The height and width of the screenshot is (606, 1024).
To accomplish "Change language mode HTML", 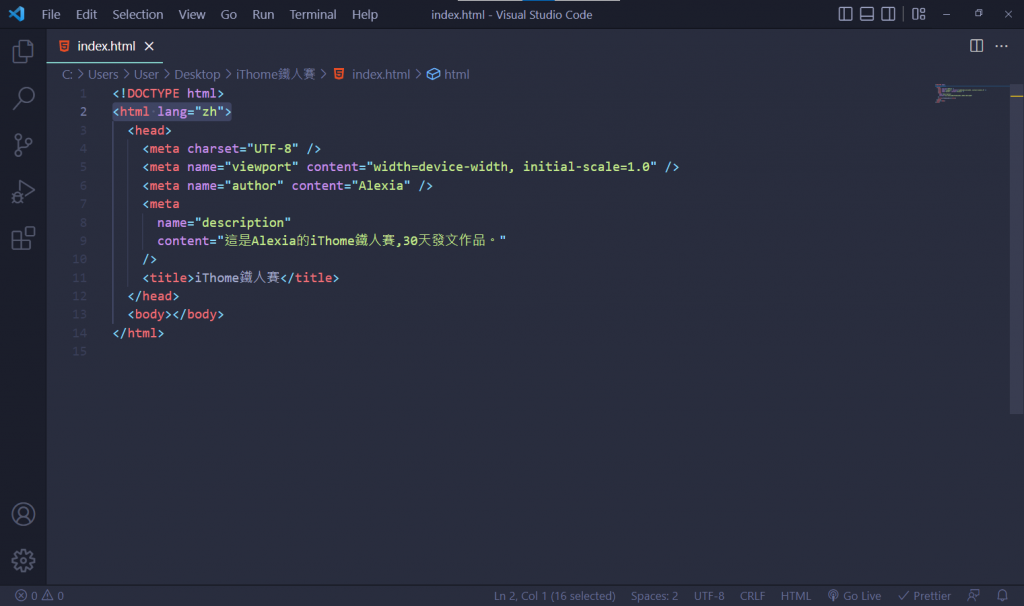I will pyautogui.click(x=796, y=596).
